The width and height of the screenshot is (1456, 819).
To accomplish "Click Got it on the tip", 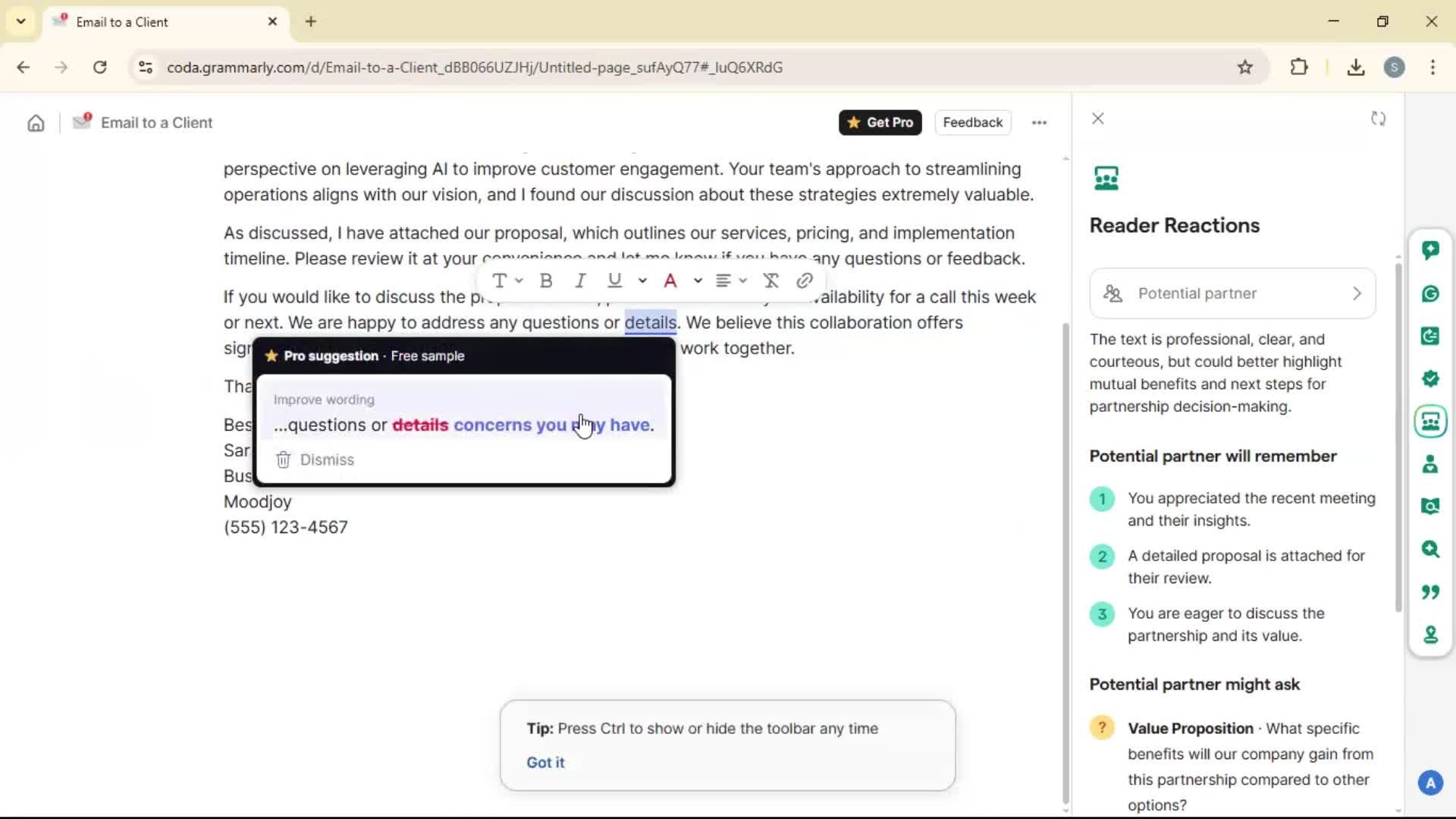I will coord(545,762).
